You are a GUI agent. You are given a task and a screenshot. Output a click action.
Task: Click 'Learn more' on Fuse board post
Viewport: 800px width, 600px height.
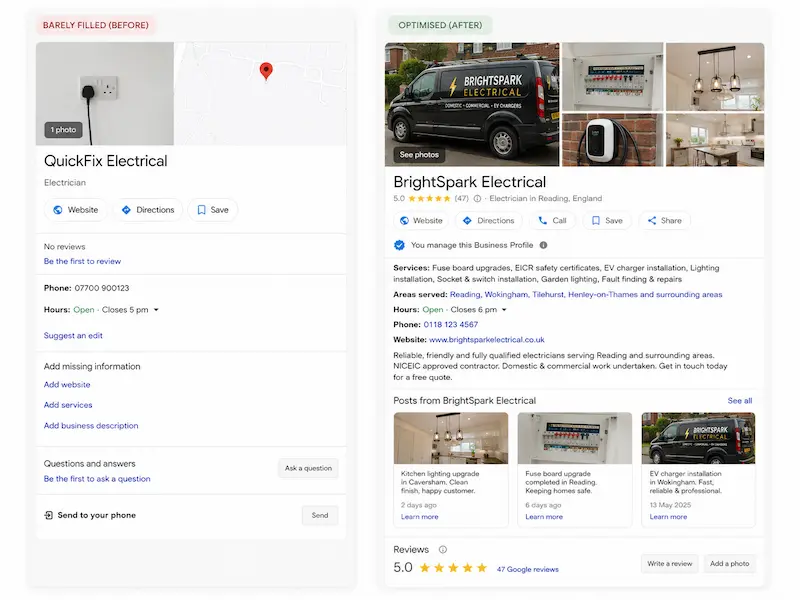(x=544, y=517)
